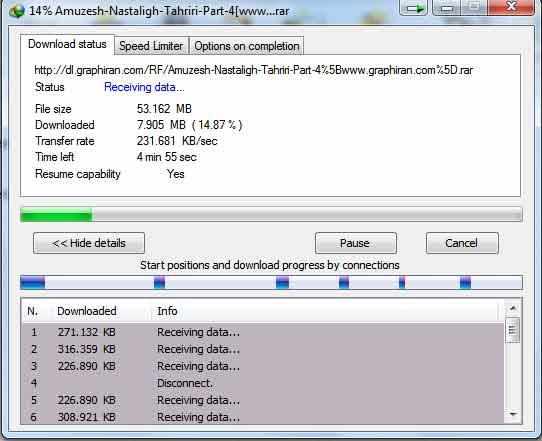
Task: Open the Speed Limiter tab
Action: [x=151, y=46]
